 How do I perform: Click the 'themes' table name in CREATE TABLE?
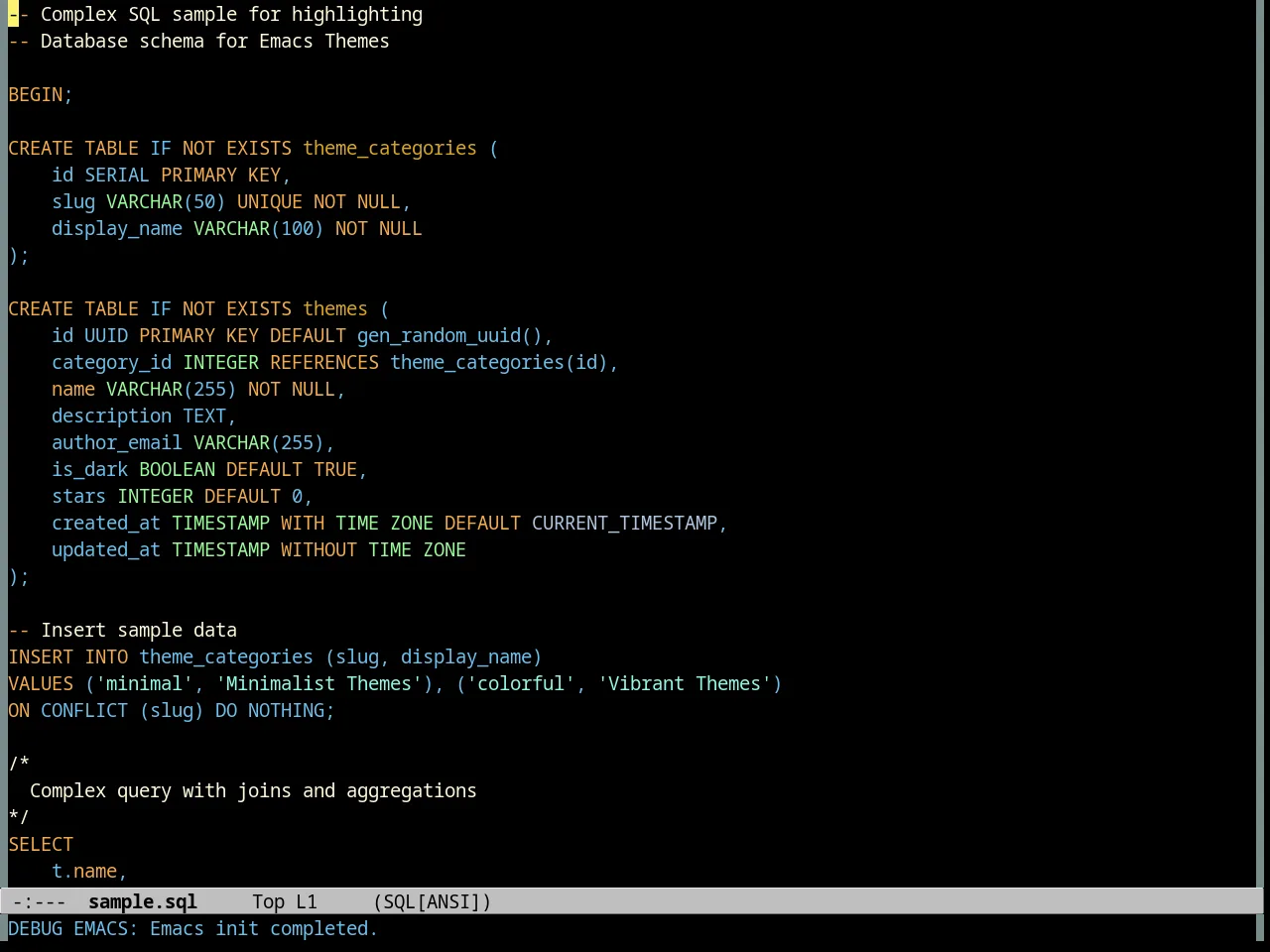coord(335,308)
